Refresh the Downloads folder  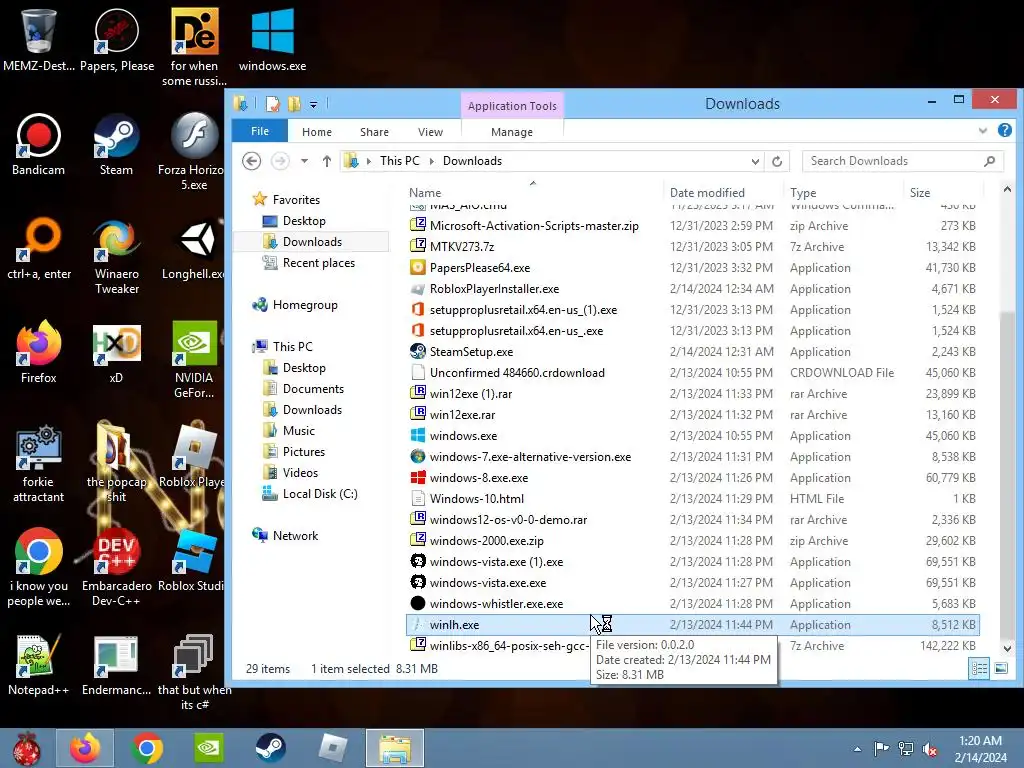[x=776, y=161]
